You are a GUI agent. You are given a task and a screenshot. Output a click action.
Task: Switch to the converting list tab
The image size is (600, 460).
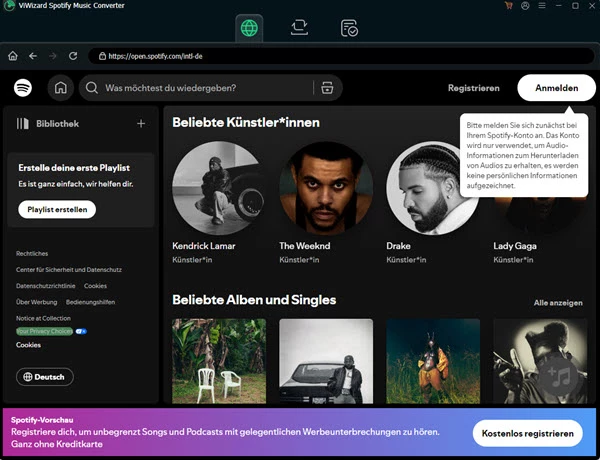point(299,28)
